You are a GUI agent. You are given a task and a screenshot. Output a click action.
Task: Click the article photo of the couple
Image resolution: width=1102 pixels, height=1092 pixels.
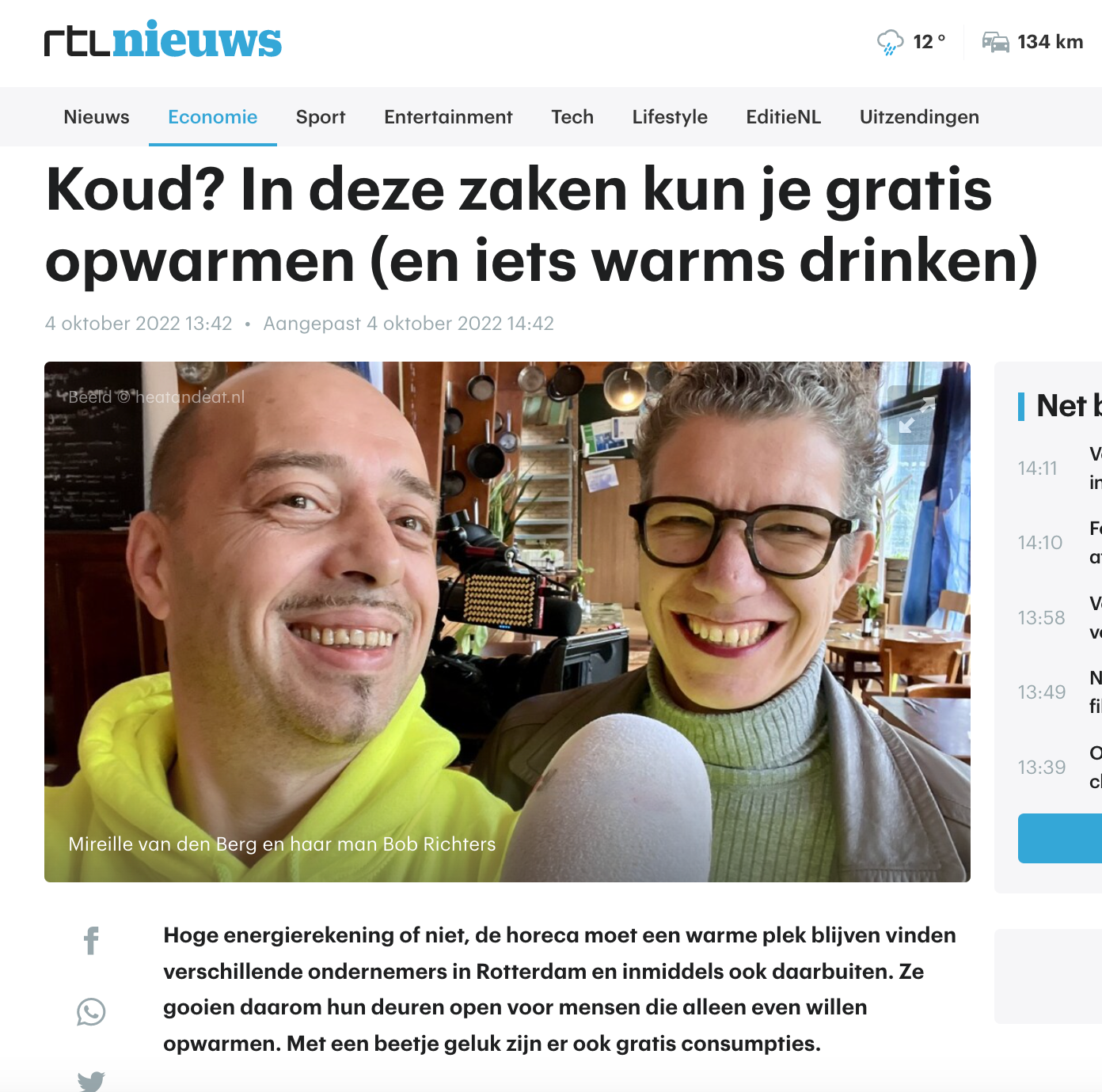point(507,622)
